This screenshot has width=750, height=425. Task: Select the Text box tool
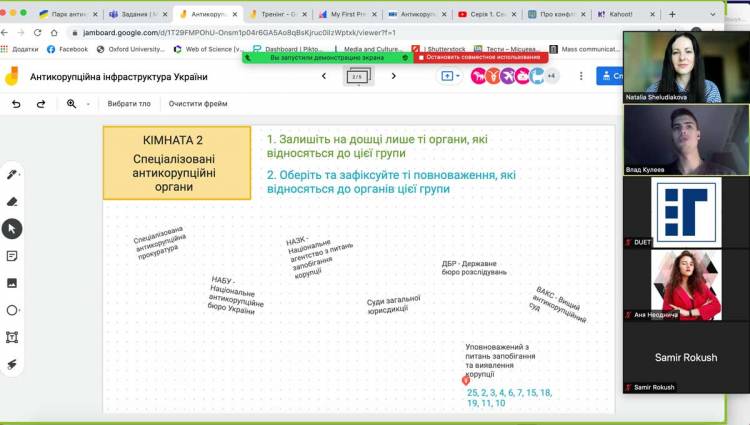[12, 337]
